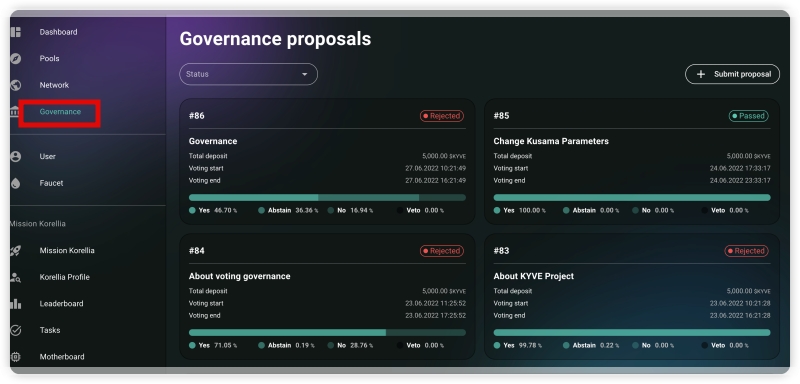This screenshot has height=384, width=800.
Task: Go to Korellia Profile
Action: (65, 277)
